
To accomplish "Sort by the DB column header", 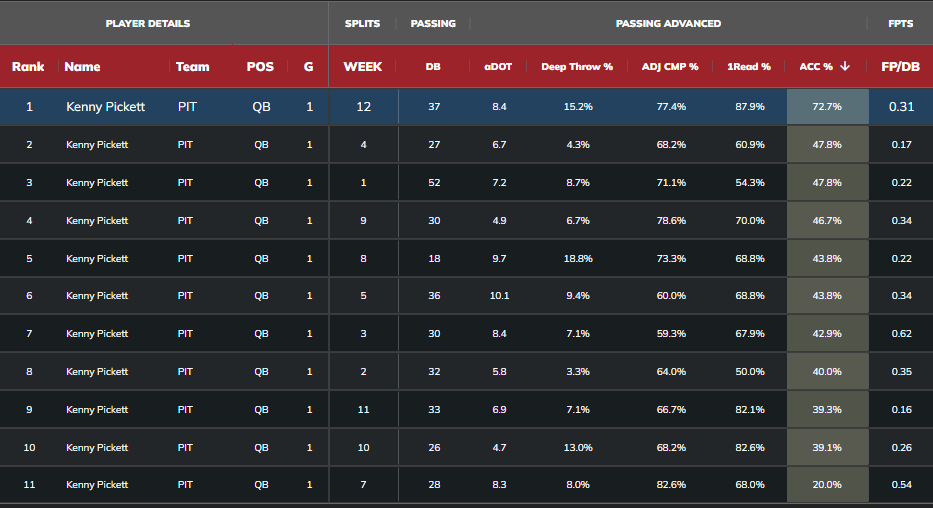I will (433, 67).
